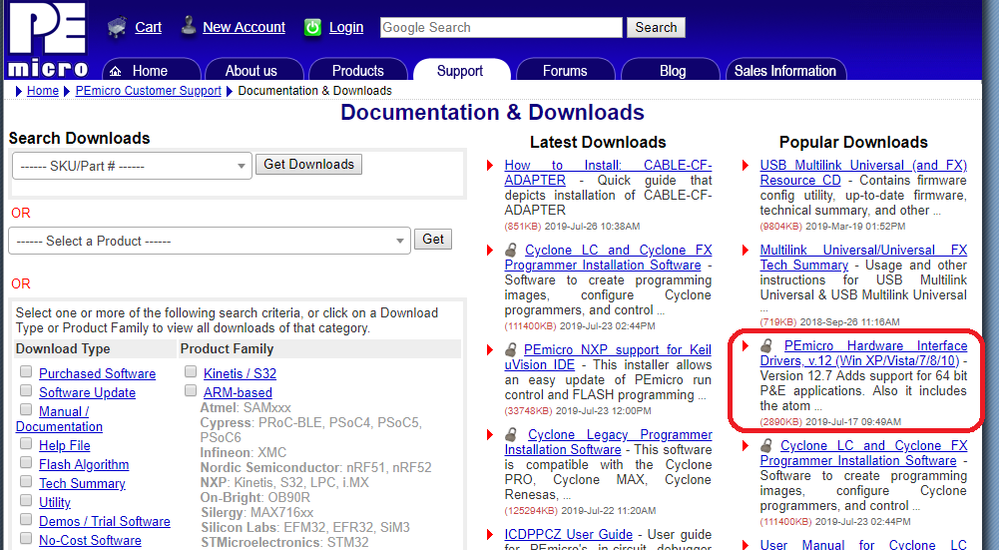The width and height of the screenshot is (999, 550).
Task: Open the Support tab
Action: (460, 71)
